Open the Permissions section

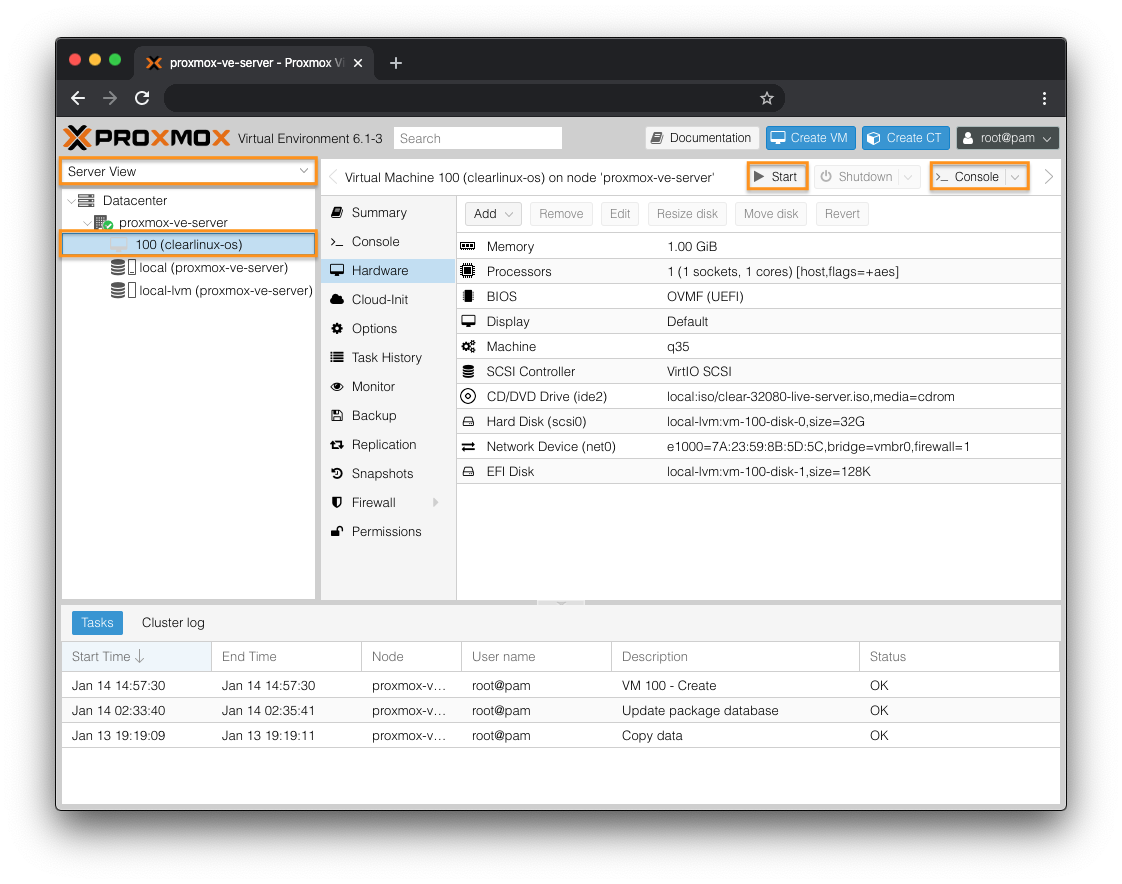pyautogui.click(x=389, y=532)
